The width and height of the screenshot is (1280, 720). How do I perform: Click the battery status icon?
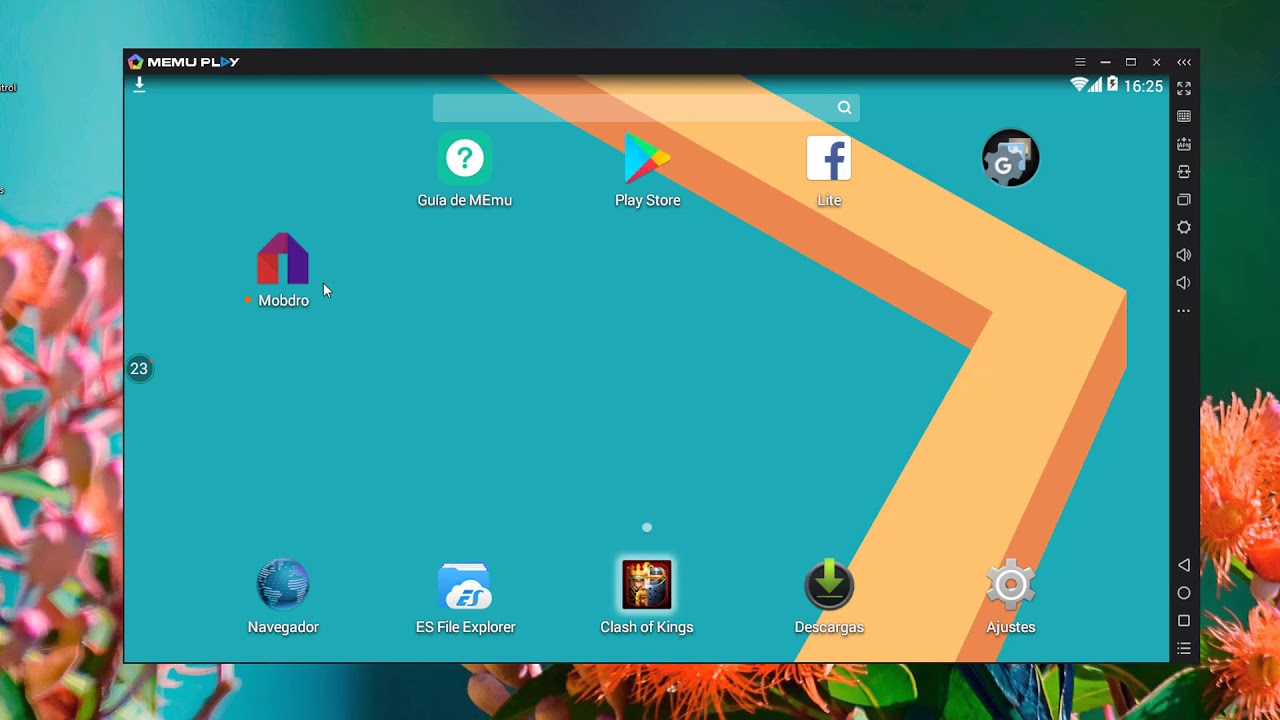click(x=1112, y=85)
